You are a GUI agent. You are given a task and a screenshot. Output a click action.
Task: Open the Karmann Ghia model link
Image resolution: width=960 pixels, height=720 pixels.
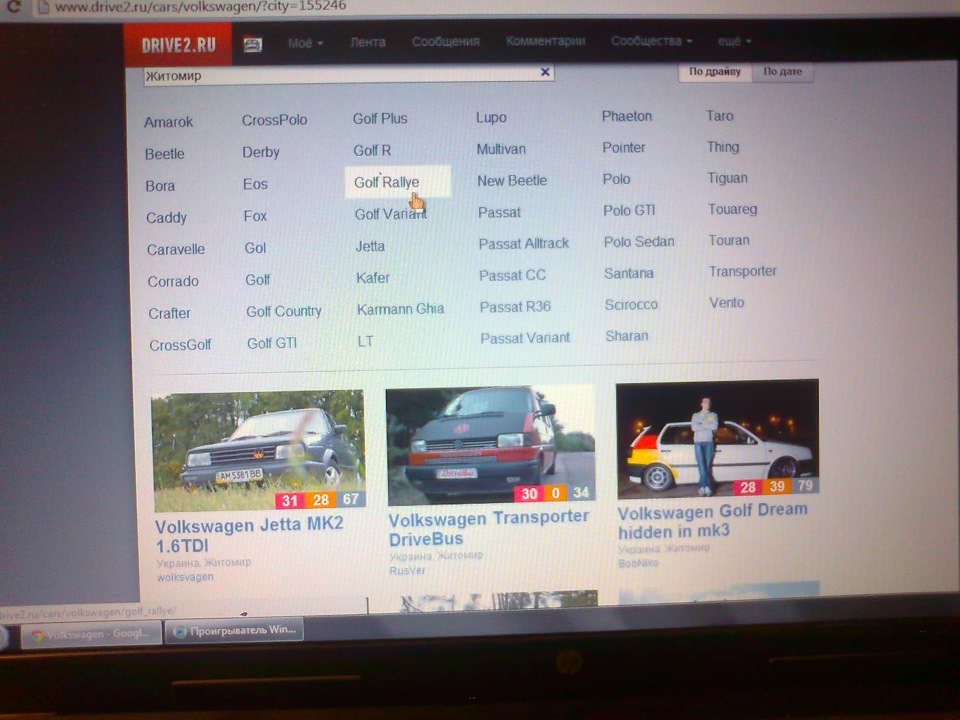coord(400,309)
